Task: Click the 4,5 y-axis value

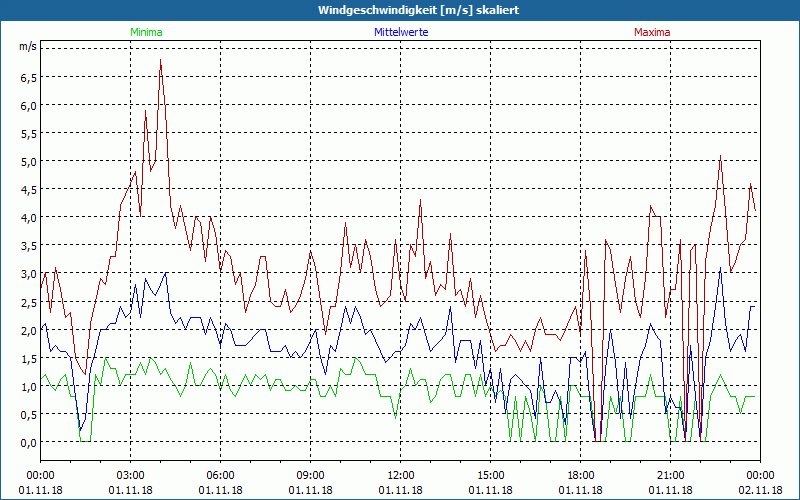Action: tap(29, 190)
